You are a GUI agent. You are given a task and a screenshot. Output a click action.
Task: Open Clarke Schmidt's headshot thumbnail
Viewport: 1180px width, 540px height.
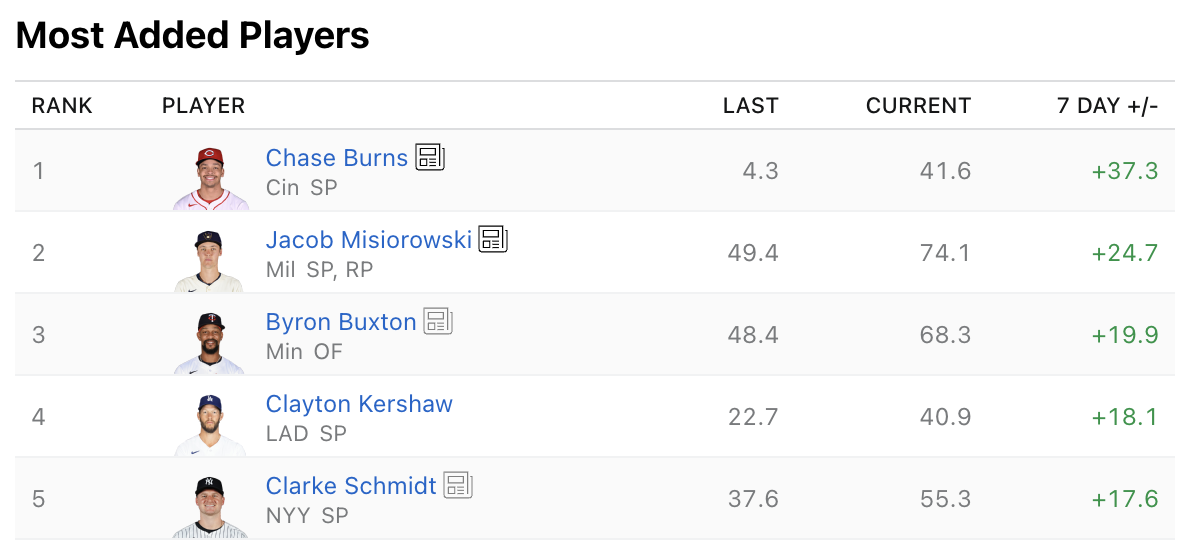coord(209,506)
